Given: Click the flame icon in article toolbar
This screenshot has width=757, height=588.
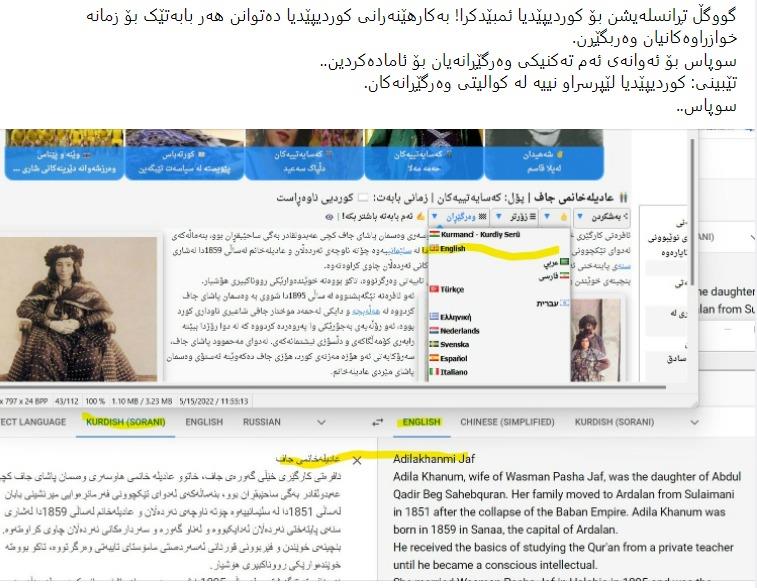Looking at the screenshot, I should point(564,217).
